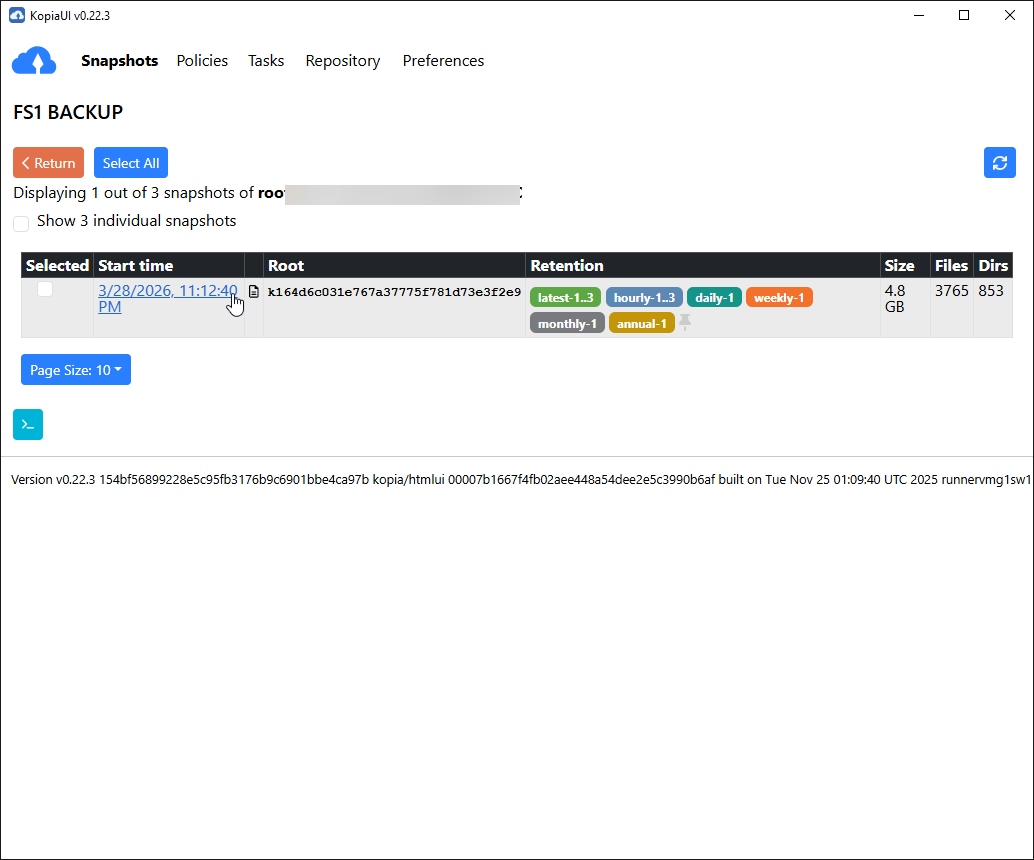Open the Repository section
The height and width of the screenshot is (860, 1034).
coord(343,60)
